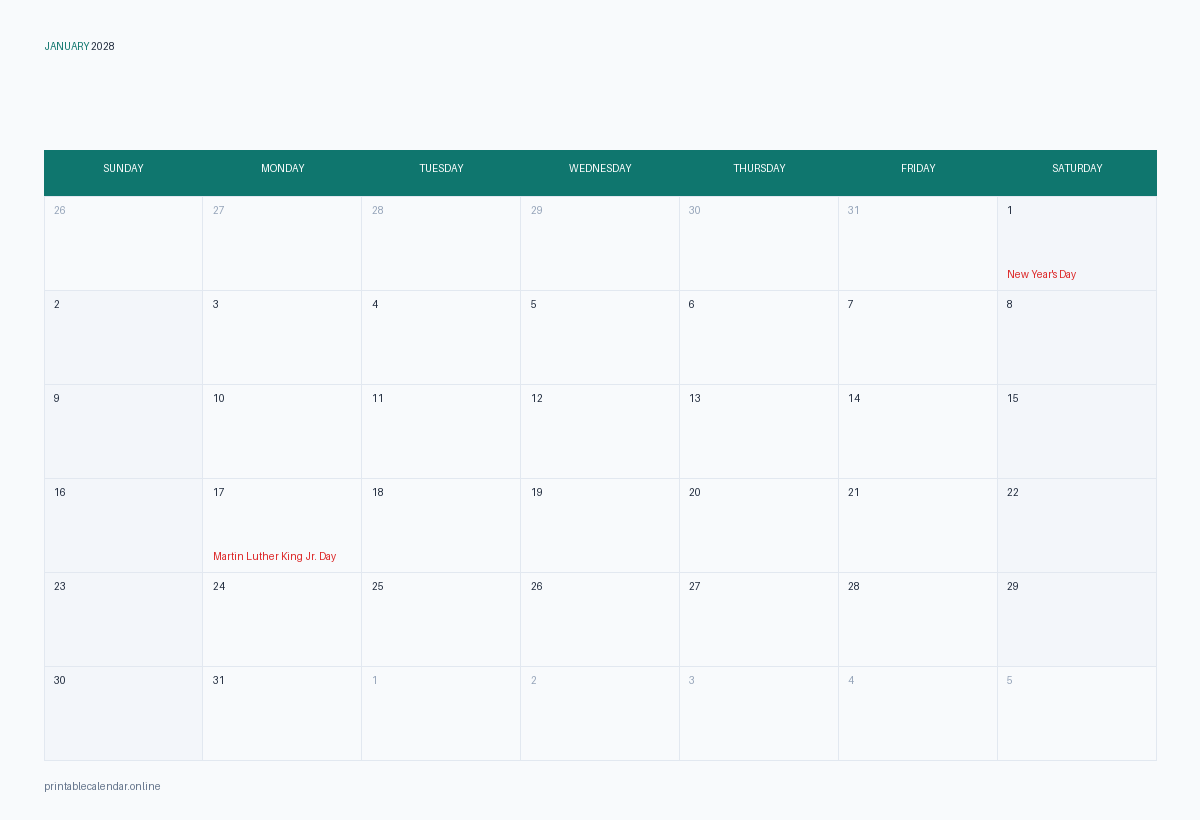Image resolution: width=1200 pixels, height=820 pixels.
Task: Click date 6 on Thursday
Action: point(691,304)
